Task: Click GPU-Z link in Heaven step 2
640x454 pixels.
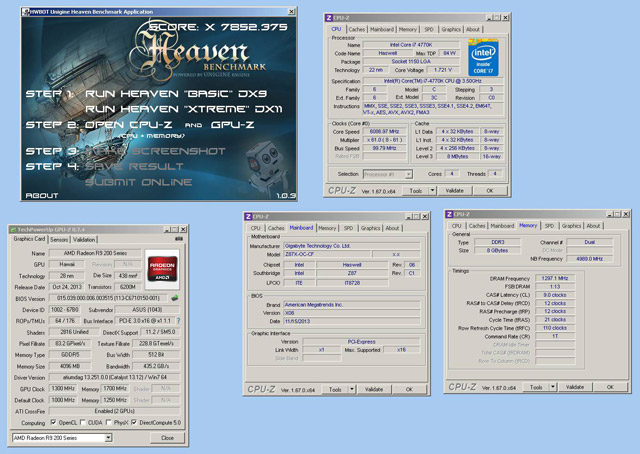Action: (x=232, y=125)
